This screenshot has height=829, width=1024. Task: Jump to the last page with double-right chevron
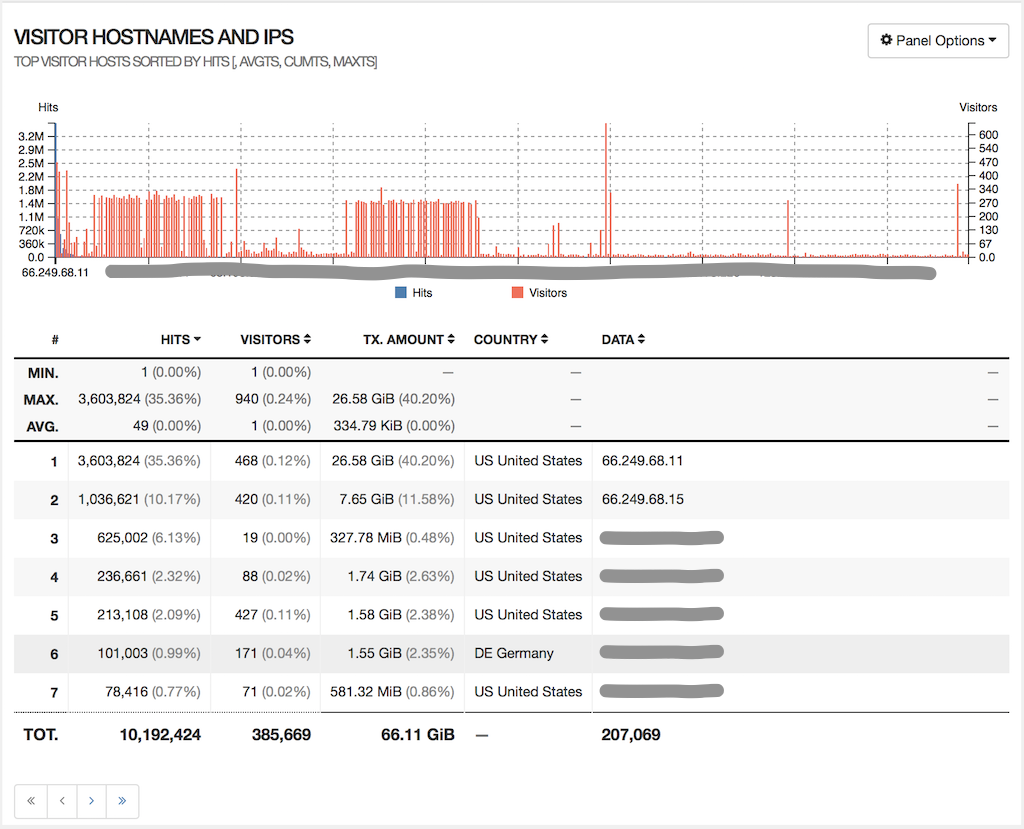click(x=122, y=801)
